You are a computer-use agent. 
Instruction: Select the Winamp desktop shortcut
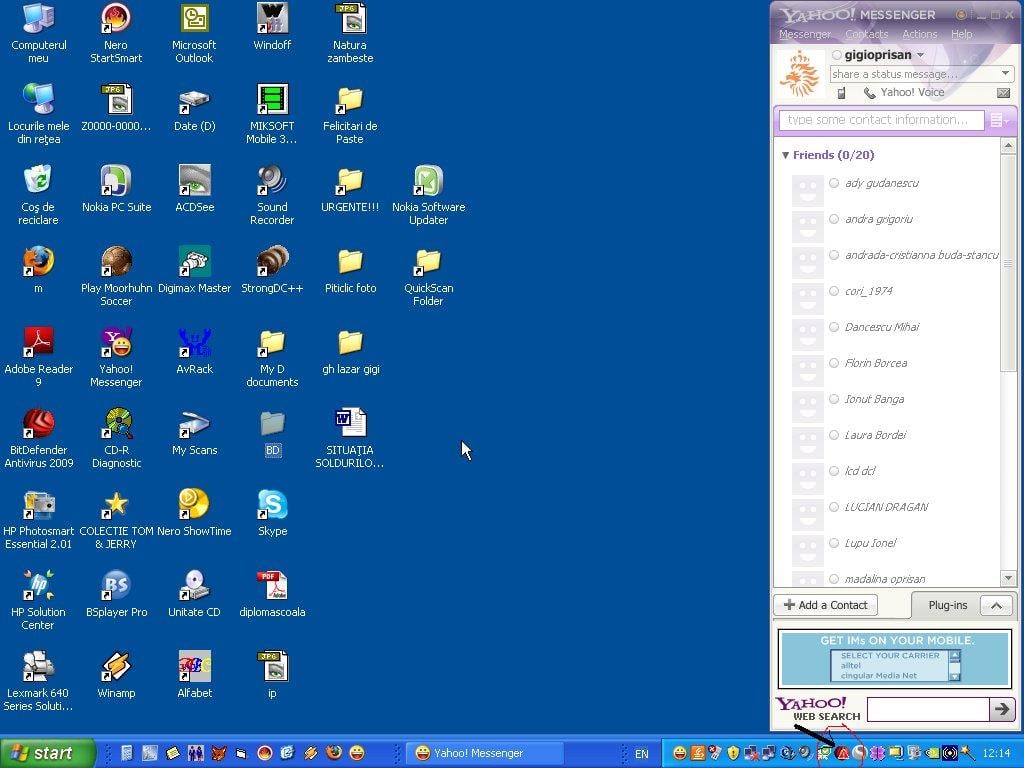[x=116, y=674]
